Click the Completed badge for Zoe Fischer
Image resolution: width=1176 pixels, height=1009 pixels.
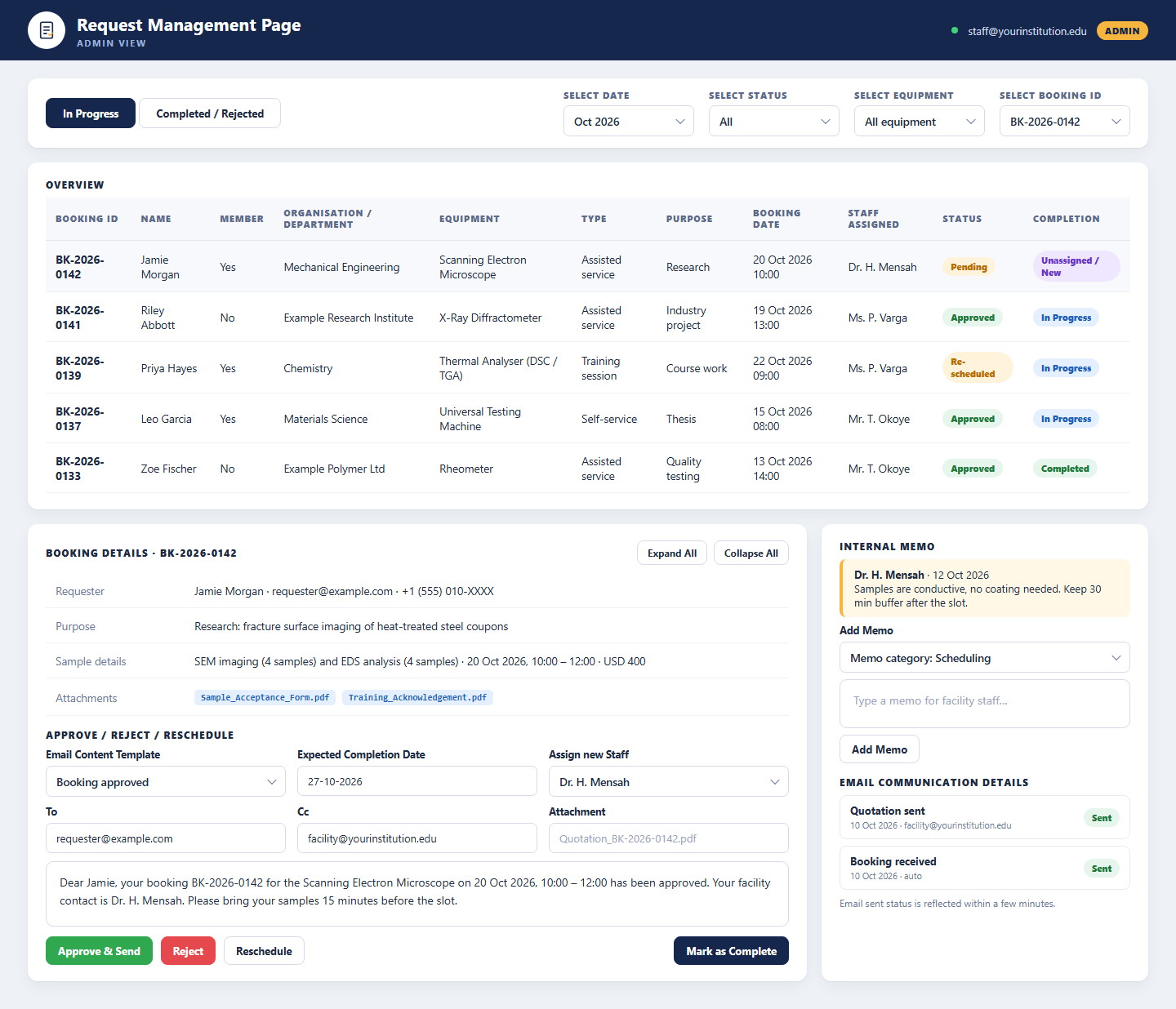click(x=1065, y=469)
